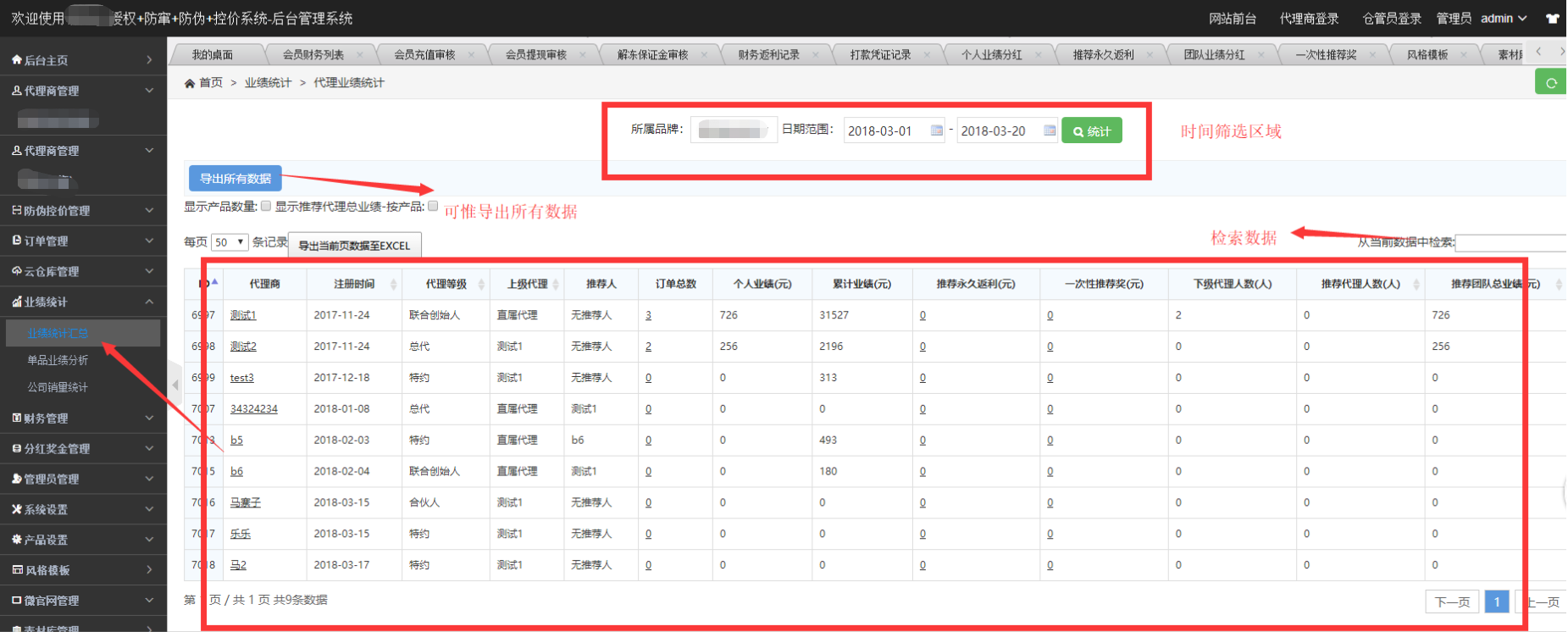This screenshot has height=632, width=1568.
Task: Click the home icon in breadcrumb
Action: (x=190, y=83)
